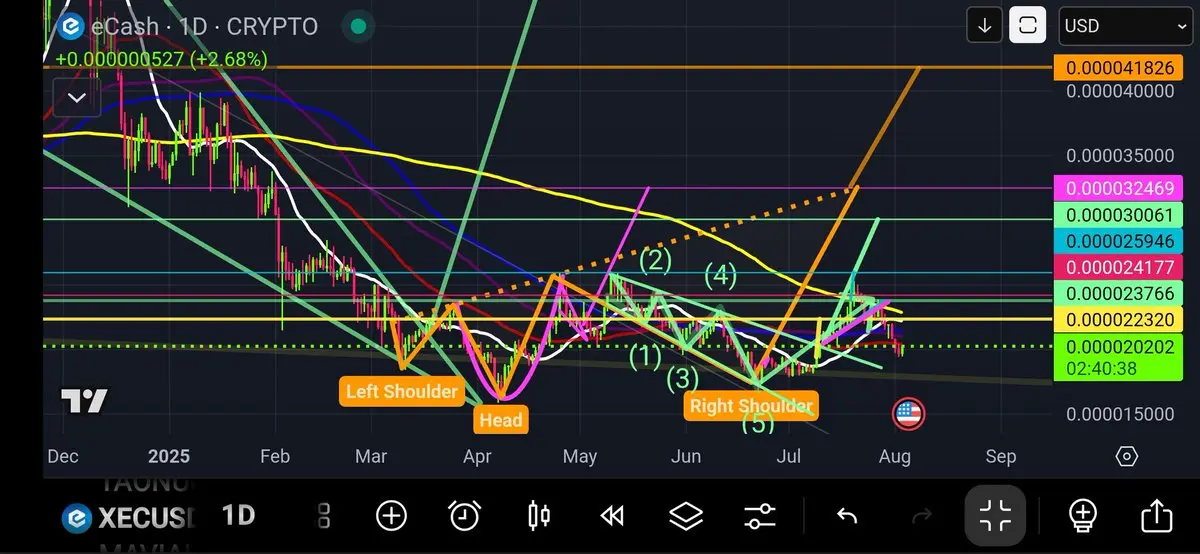Share the chart with the share icon
Image resolution: width=1200 pixels, height=554 pixels.
click(x=1157, y=516)
